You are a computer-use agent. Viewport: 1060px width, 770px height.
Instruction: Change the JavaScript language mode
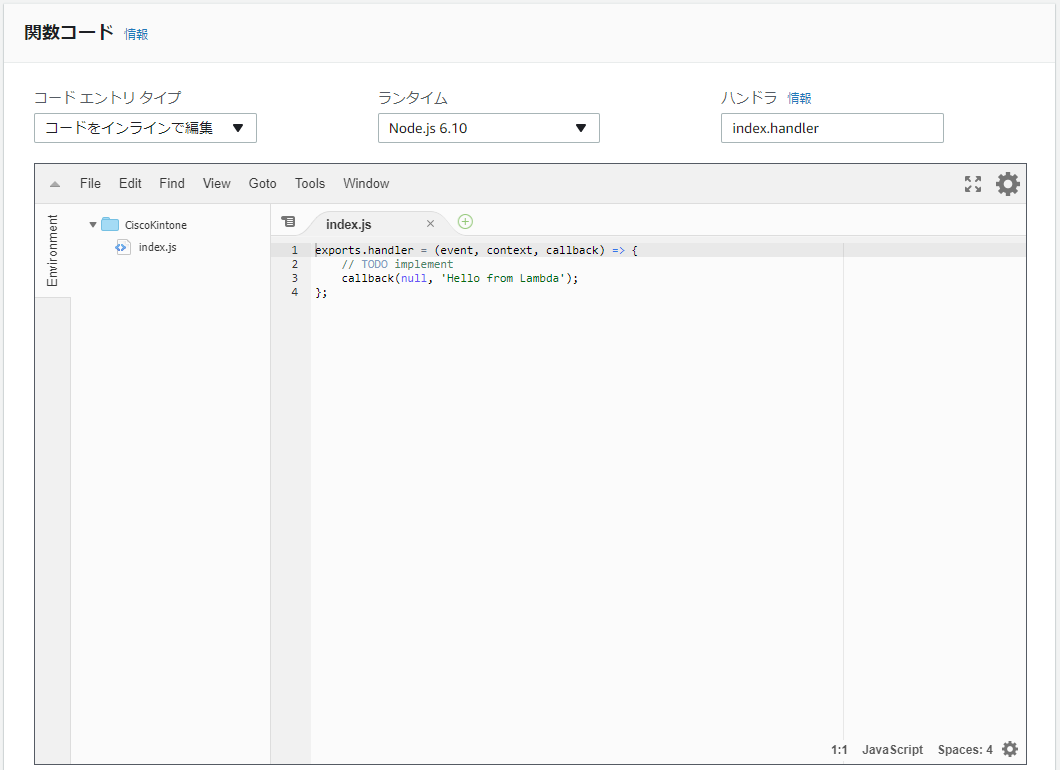[892, 750]
